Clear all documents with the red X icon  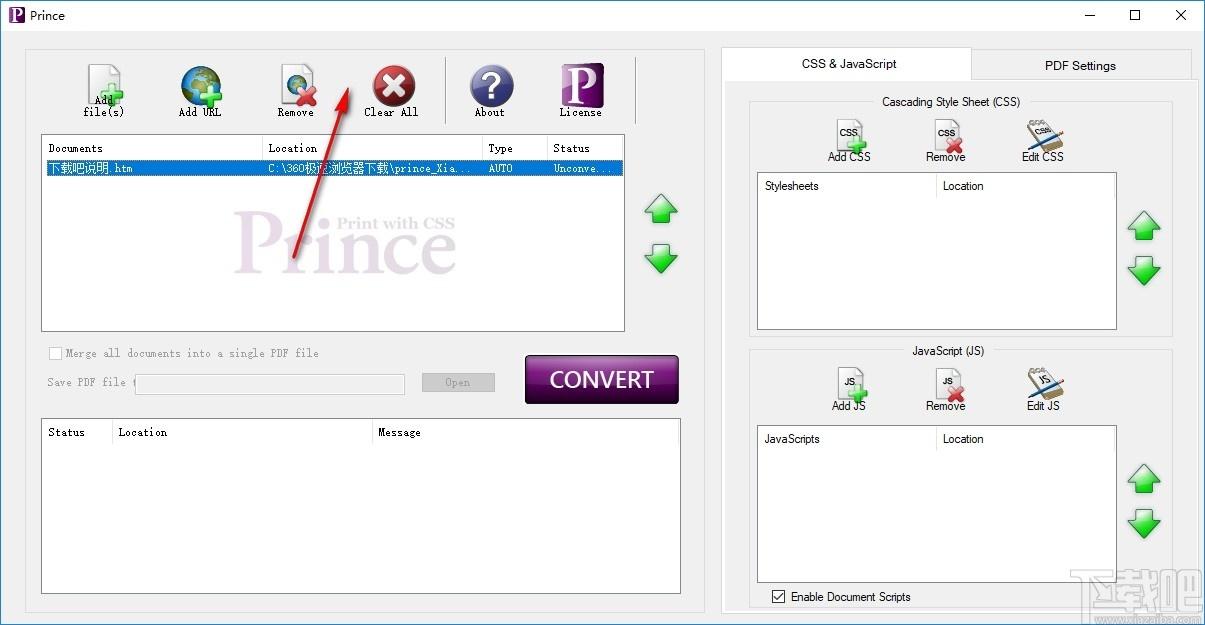point(392,90)
